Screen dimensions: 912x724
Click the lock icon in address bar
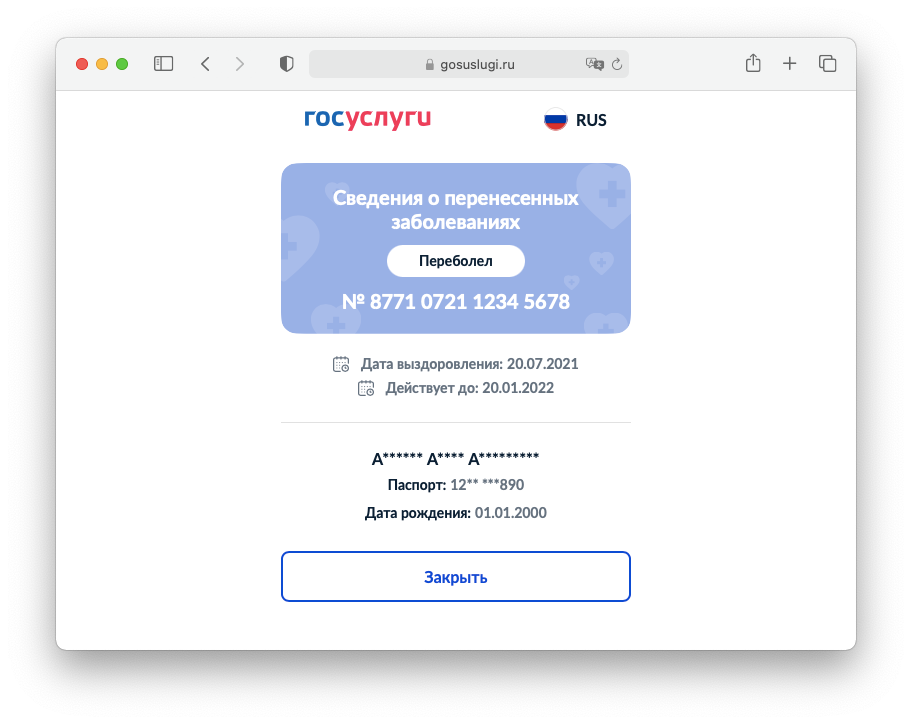tap(430, 64)
